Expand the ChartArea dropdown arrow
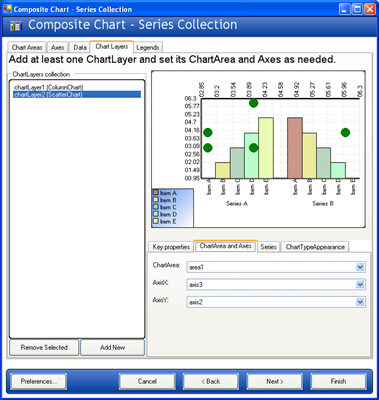 360,267
